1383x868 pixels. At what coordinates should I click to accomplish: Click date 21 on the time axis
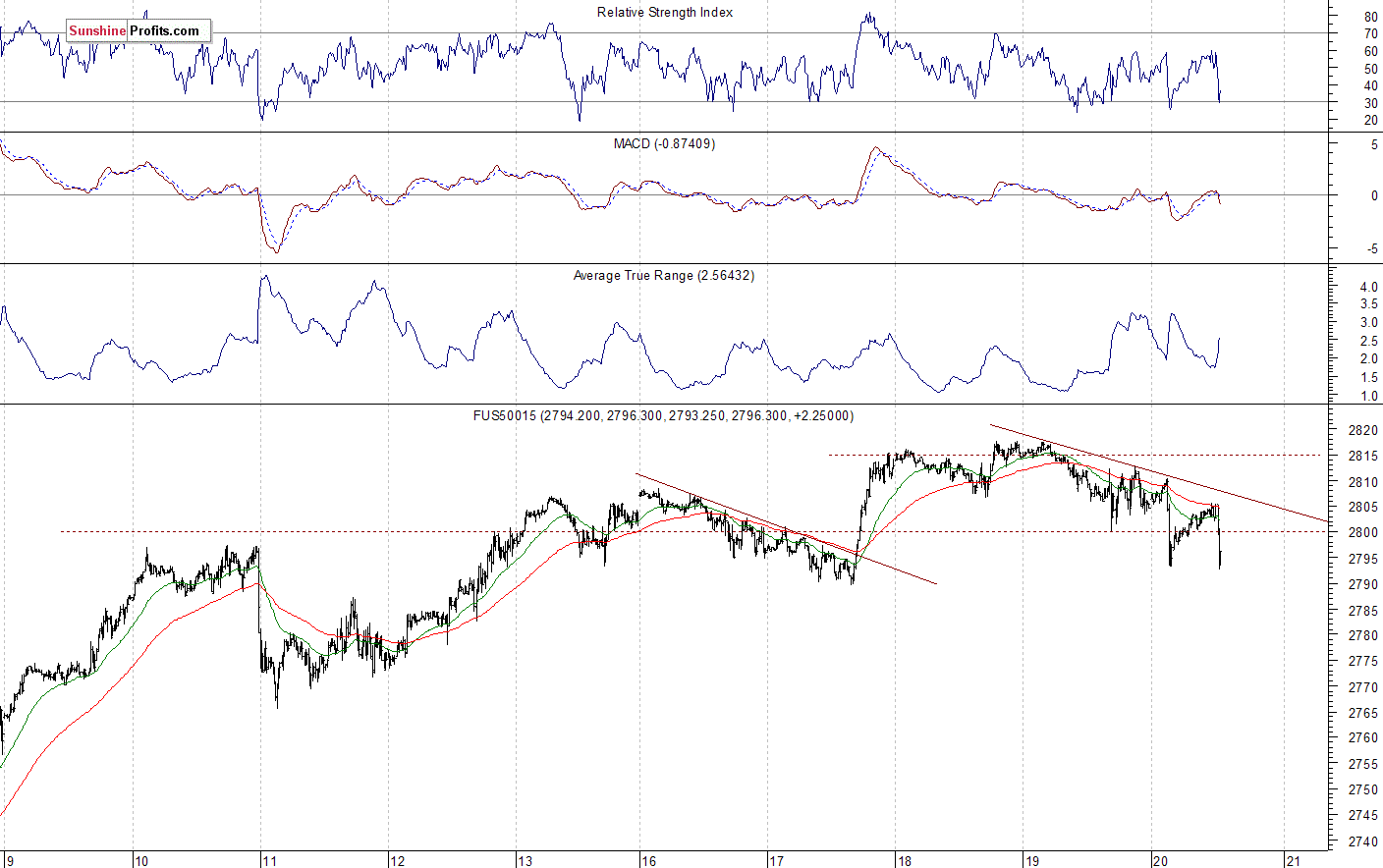coord(1294,861)
